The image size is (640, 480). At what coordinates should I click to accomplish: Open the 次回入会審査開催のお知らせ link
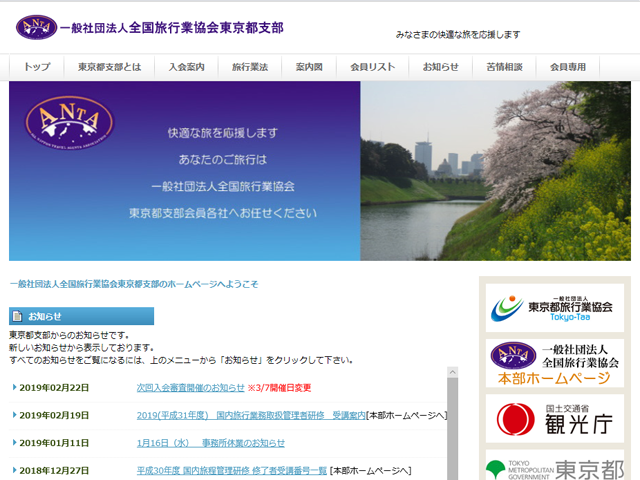tap(190, 388)
